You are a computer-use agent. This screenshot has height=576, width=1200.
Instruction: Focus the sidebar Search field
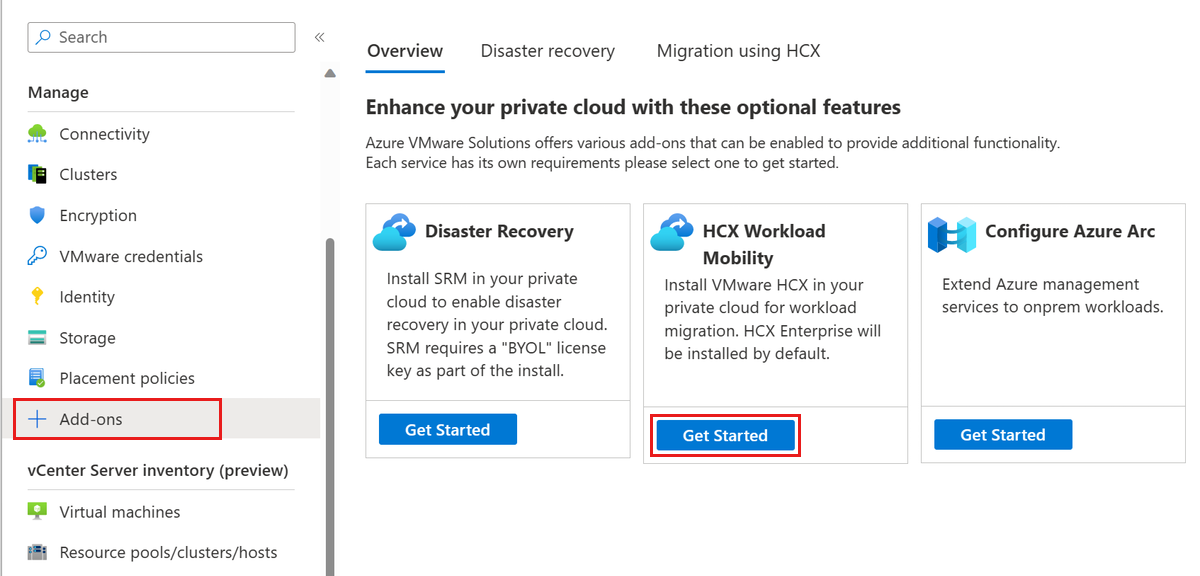[x=162, y=37]
